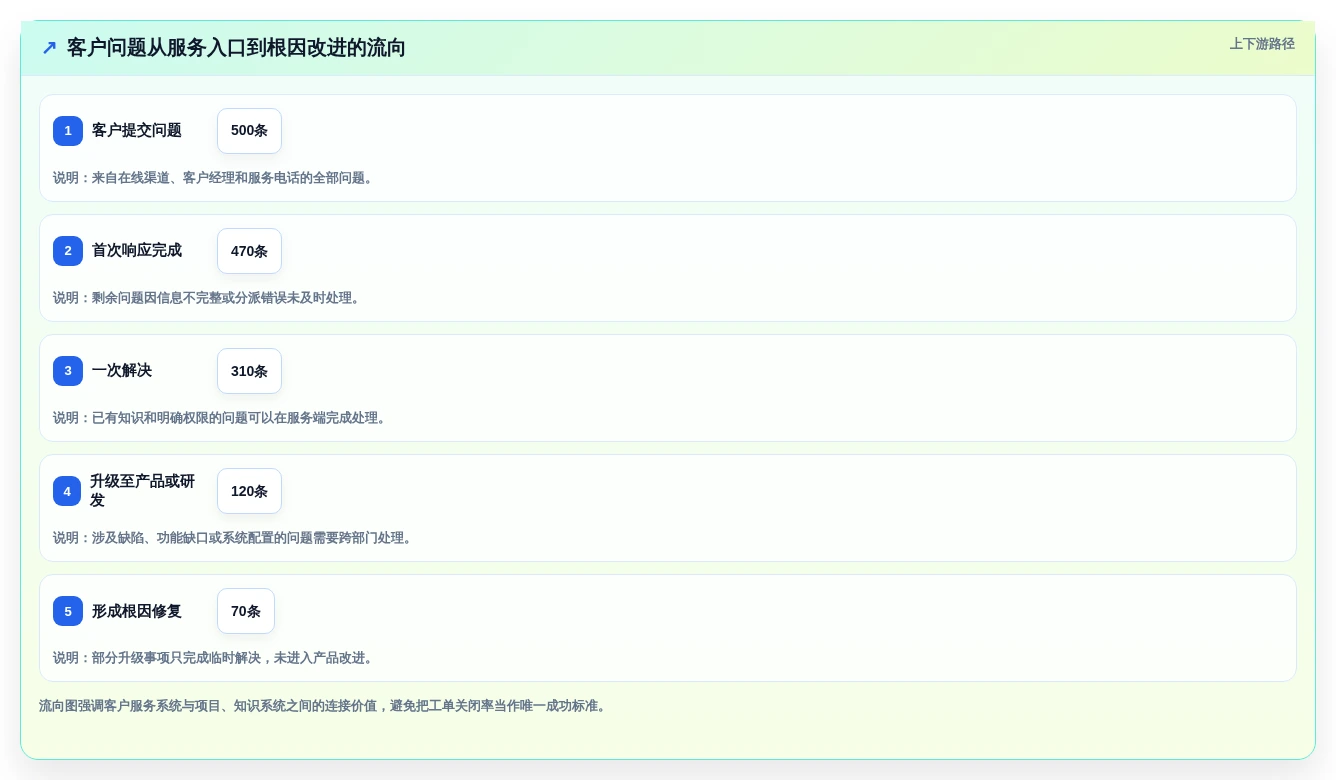Select the 形成根因修复 step label
Viewport: 1336px width, 780px height.
tap(137, 611)
